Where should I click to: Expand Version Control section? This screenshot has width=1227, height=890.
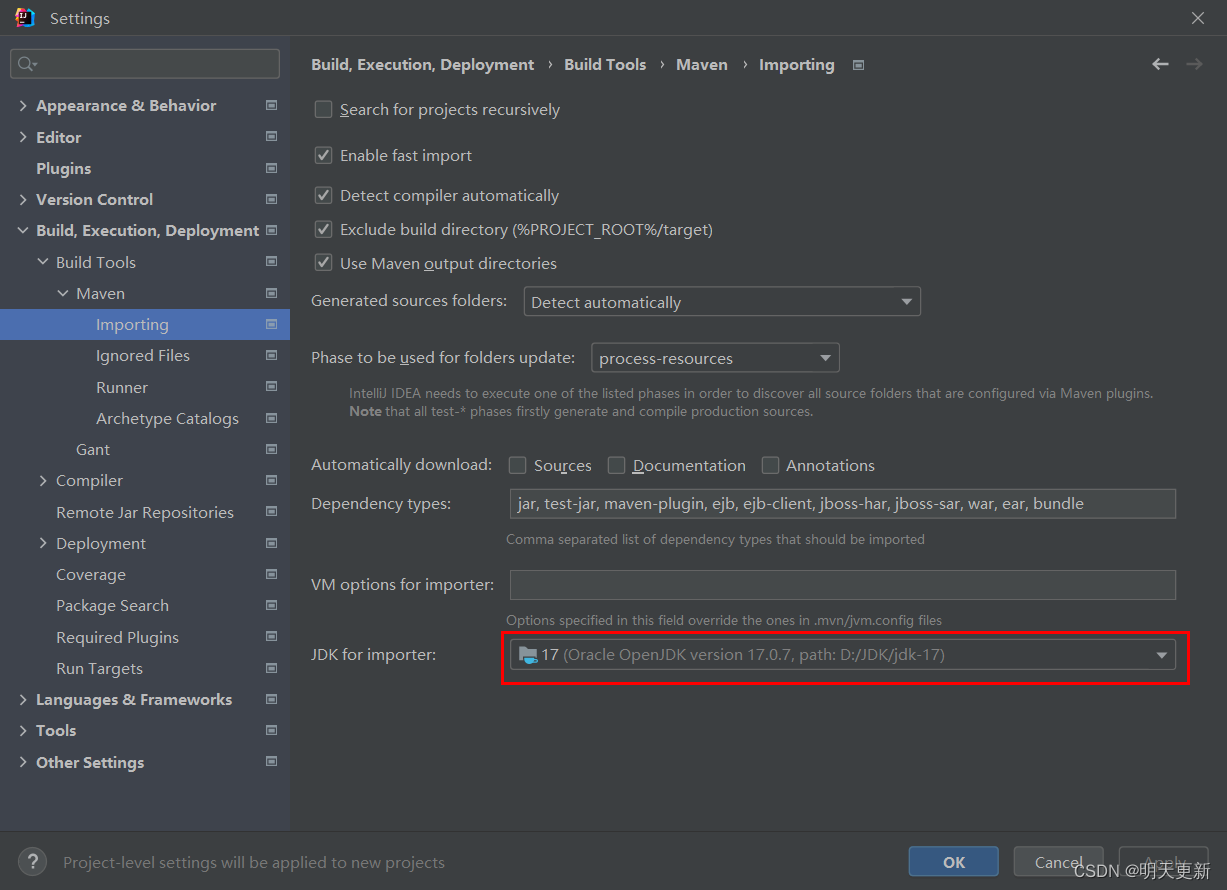click(23, 199)
